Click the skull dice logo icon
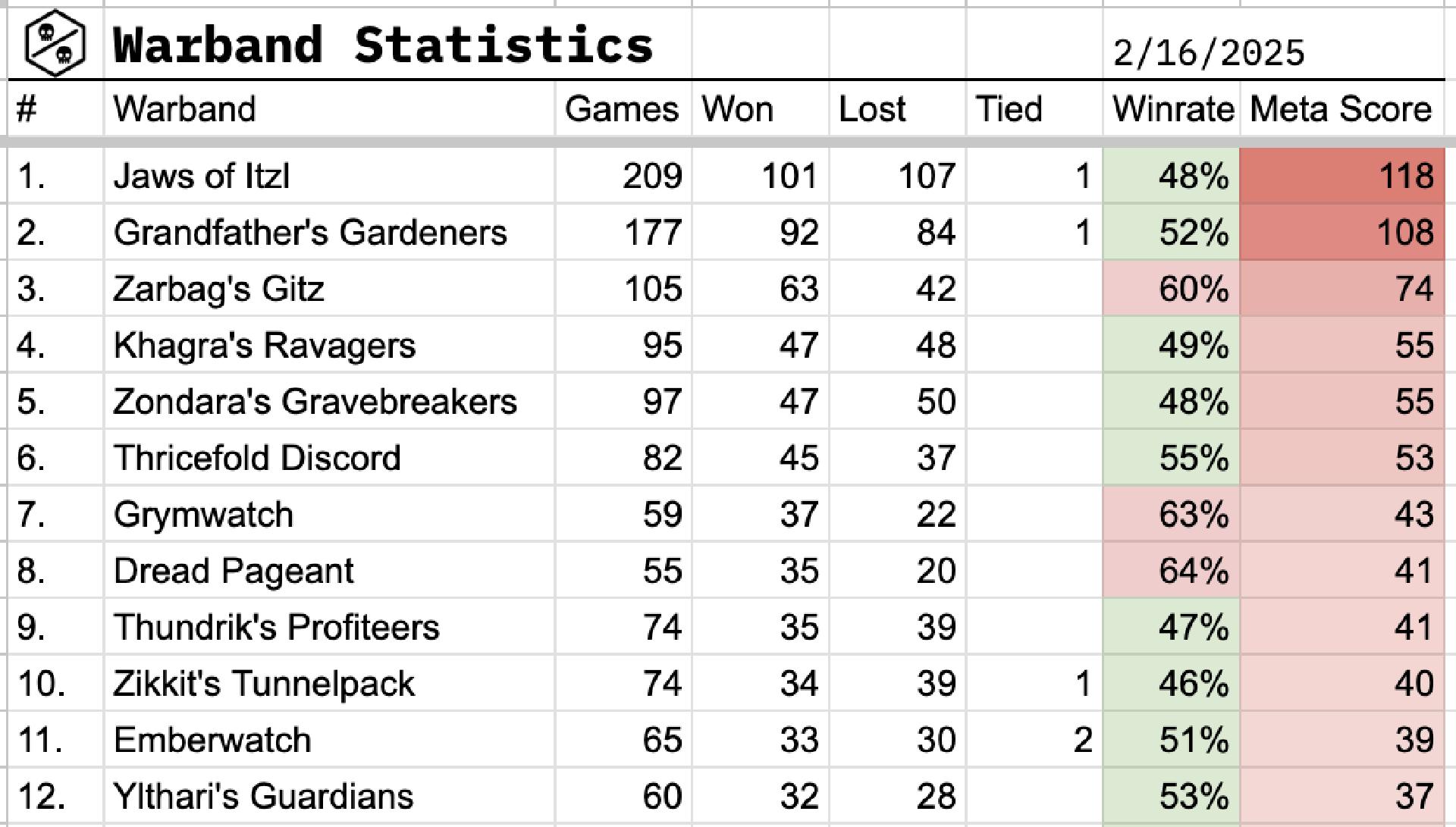 [55, 43]
